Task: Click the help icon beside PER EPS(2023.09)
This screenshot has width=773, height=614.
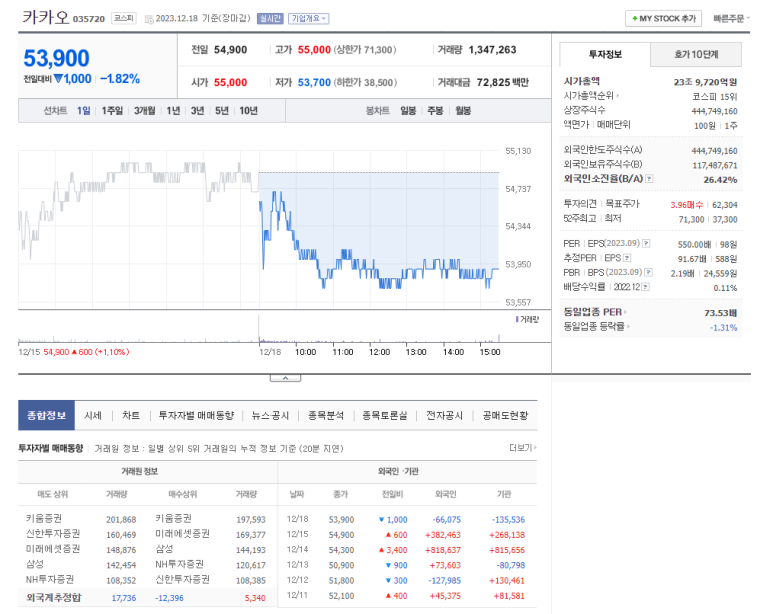Action: [x=646, y=243]
